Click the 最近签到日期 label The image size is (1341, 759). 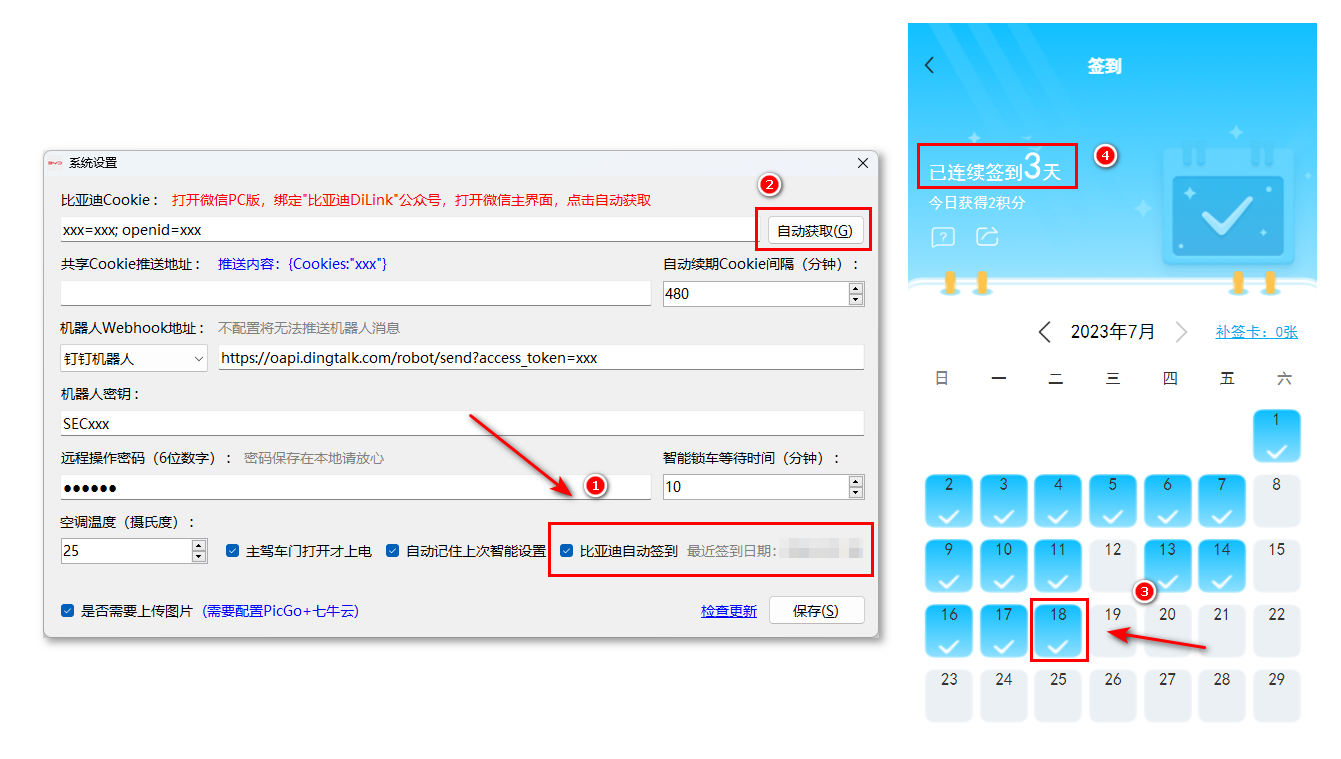(x=732, y=551)
